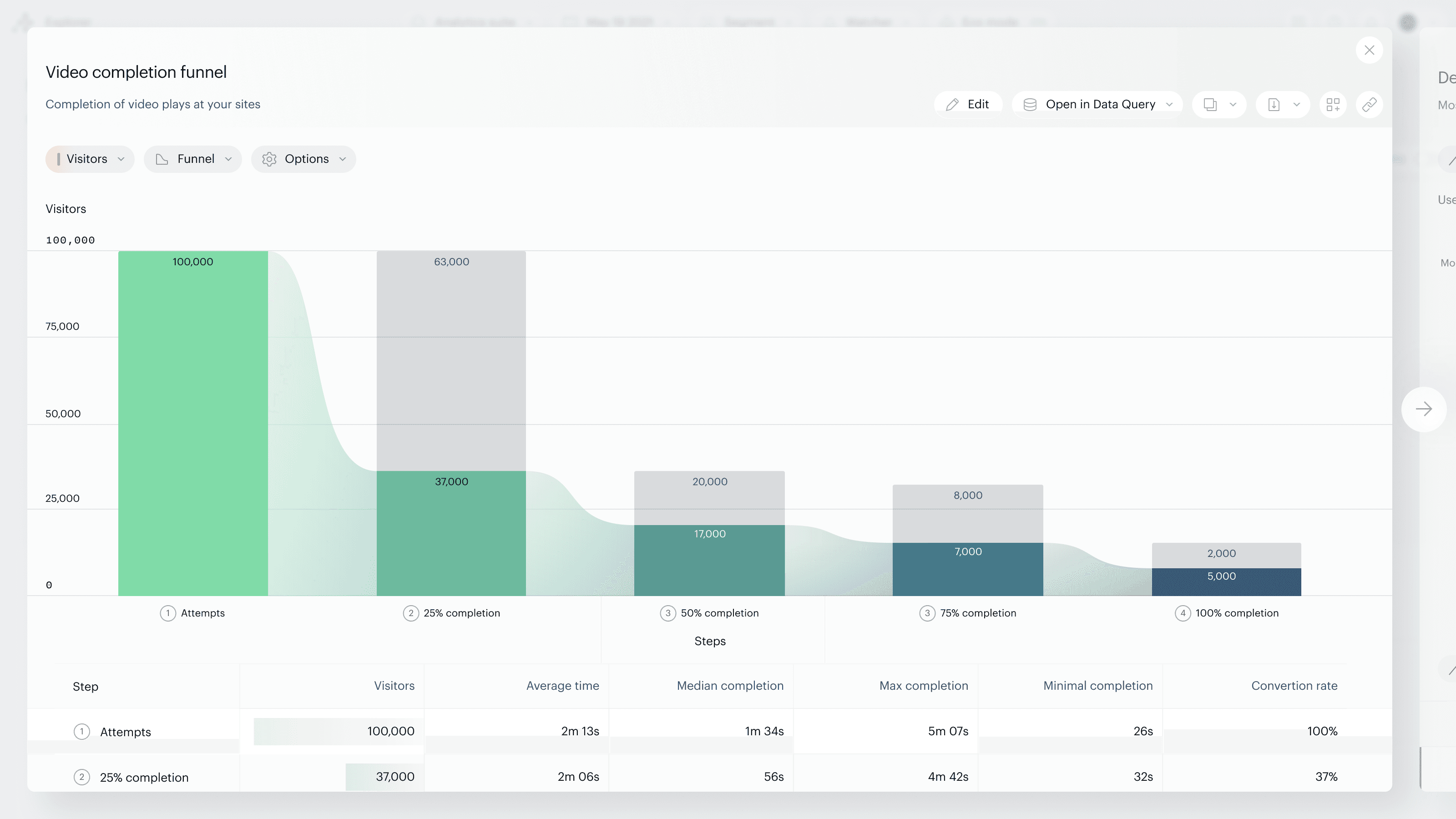Screen dimensions: 1456x819
Task: Sort by the Median completion column header
Action: [x=730, y=686]
